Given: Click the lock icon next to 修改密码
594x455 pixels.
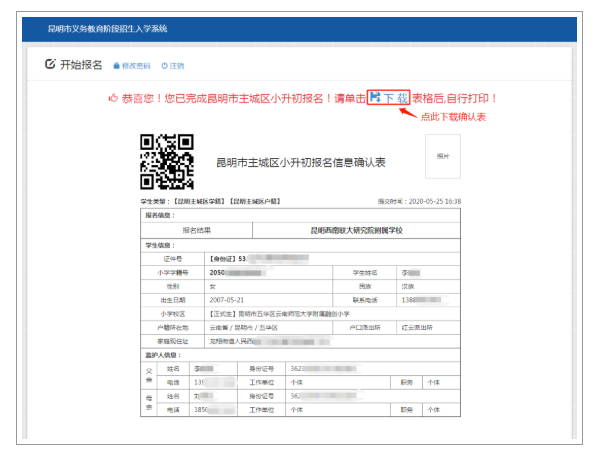Looking at the screenshot, I should (117, 66).
